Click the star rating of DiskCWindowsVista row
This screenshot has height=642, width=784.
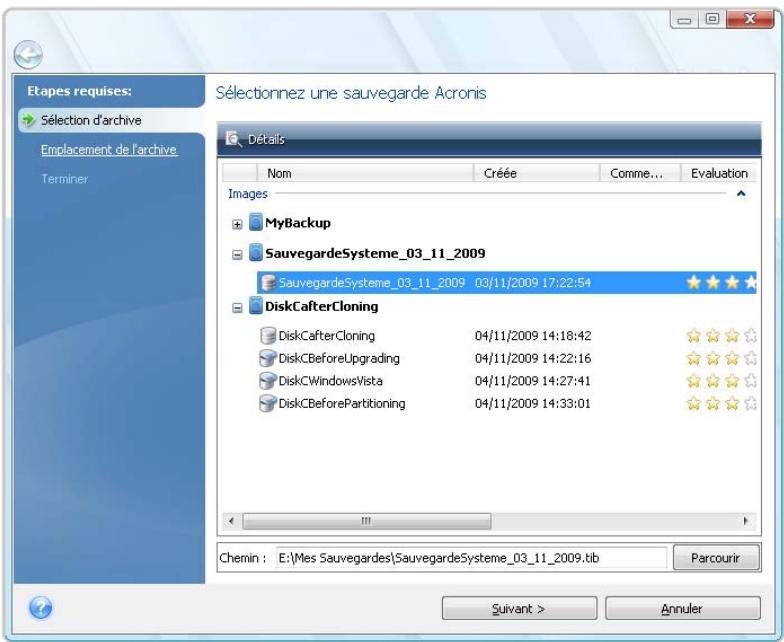point(721,380)
